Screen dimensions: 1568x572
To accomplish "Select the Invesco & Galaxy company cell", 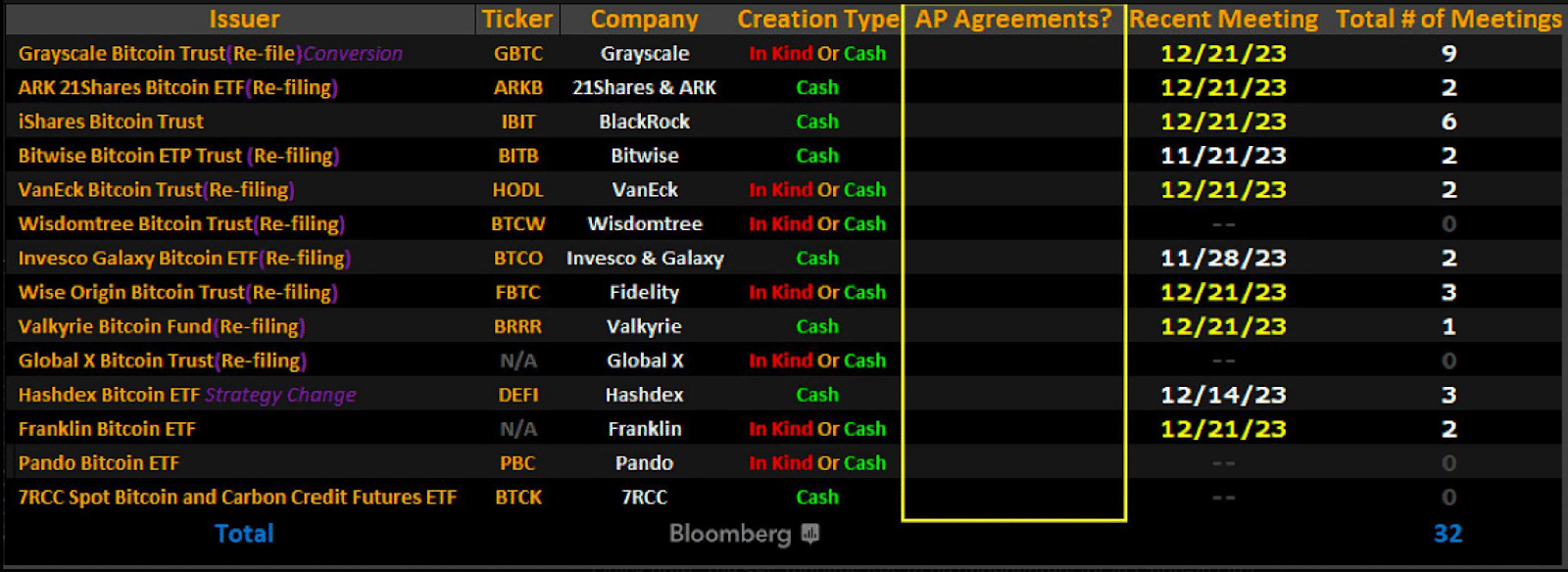I will 644,259.
